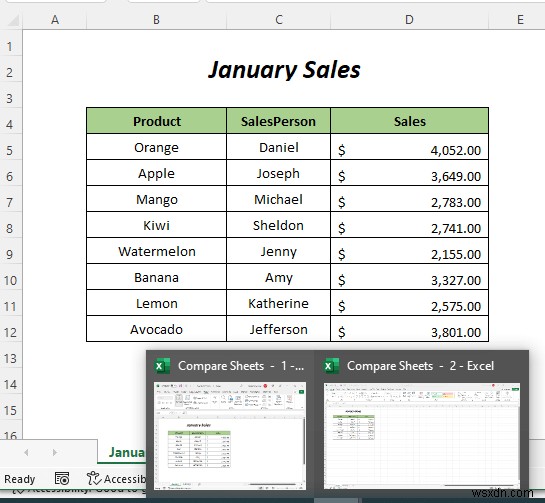Select the Katherine salesperson cell
This screenshot has width=545, height=503.
coord(278,303)
